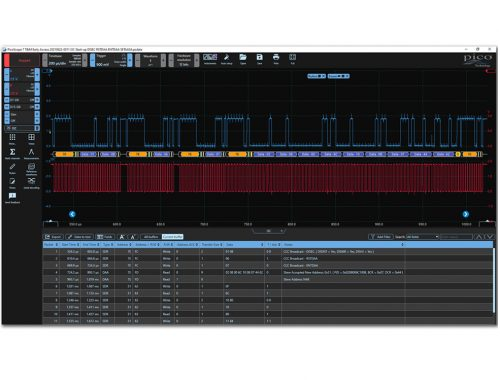Click the Print icon in top toolbar
This screenshot has height=380, width=500.
click(x=276, y=59)
